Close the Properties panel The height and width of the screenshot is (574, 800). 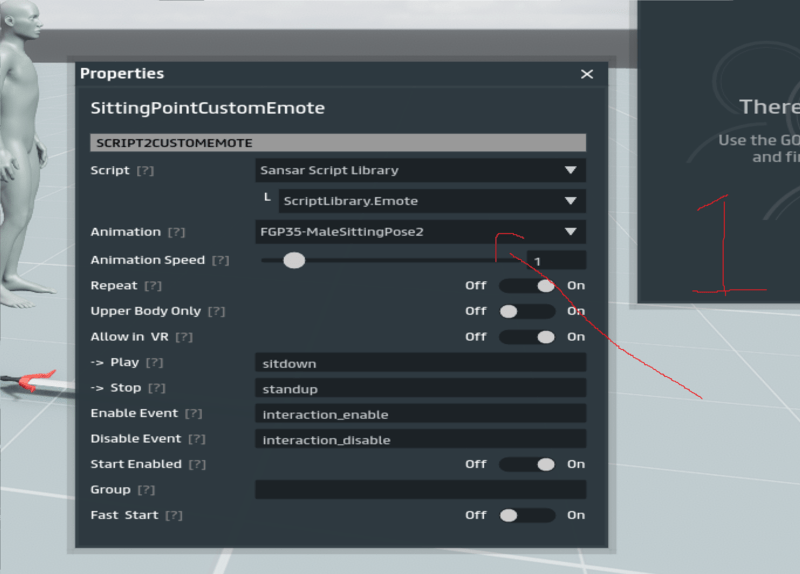[x=587, y=74]
